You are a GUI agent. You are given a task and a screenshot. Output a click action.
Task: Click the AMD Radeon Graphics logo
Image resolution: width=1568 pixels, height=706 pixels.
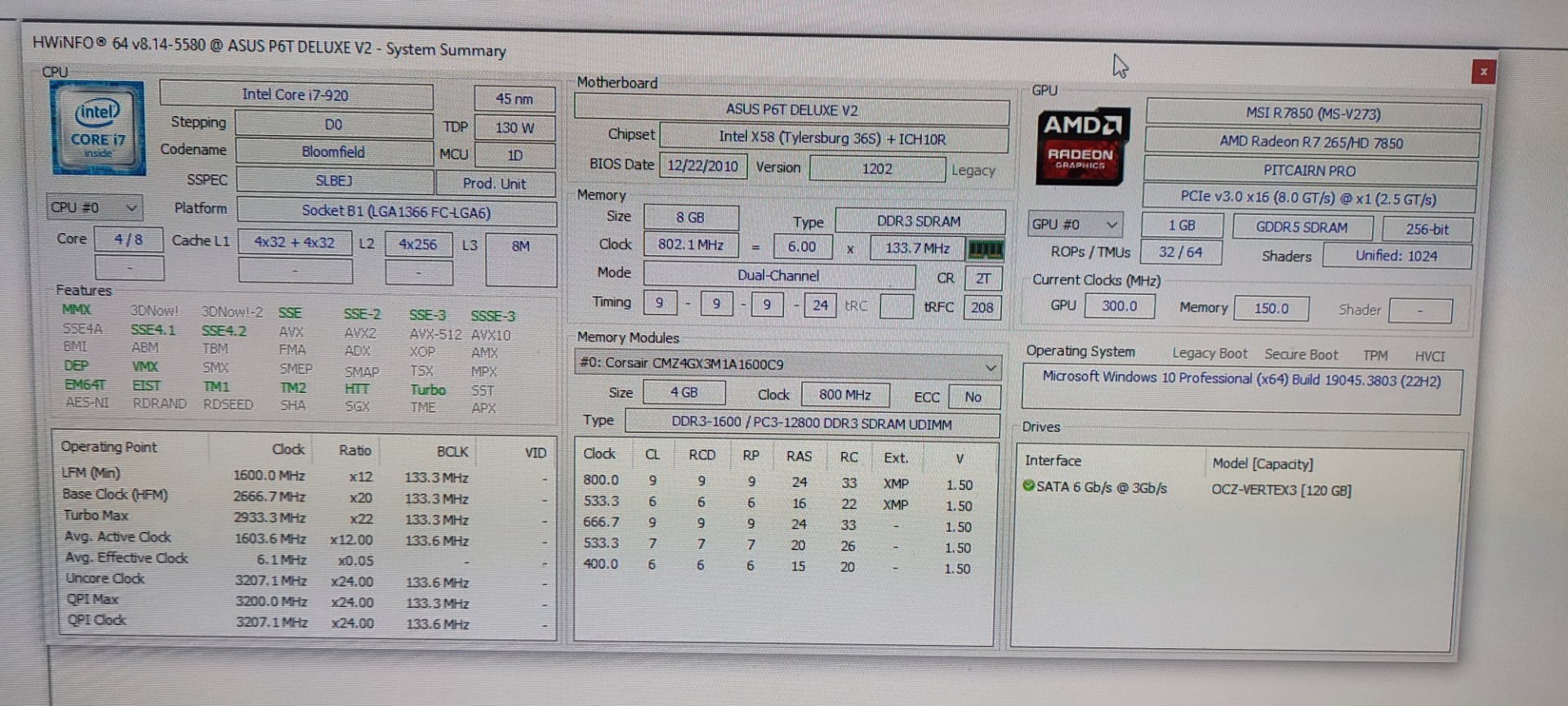pos(1083,146)
